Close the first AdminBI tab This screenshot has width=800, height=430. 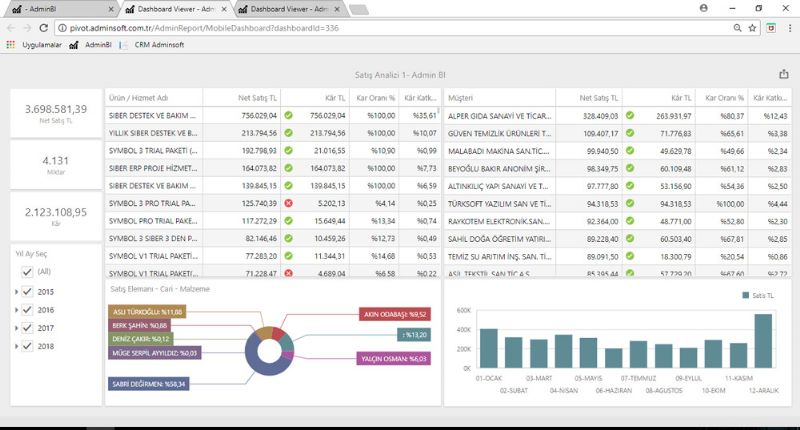[111, 9]
